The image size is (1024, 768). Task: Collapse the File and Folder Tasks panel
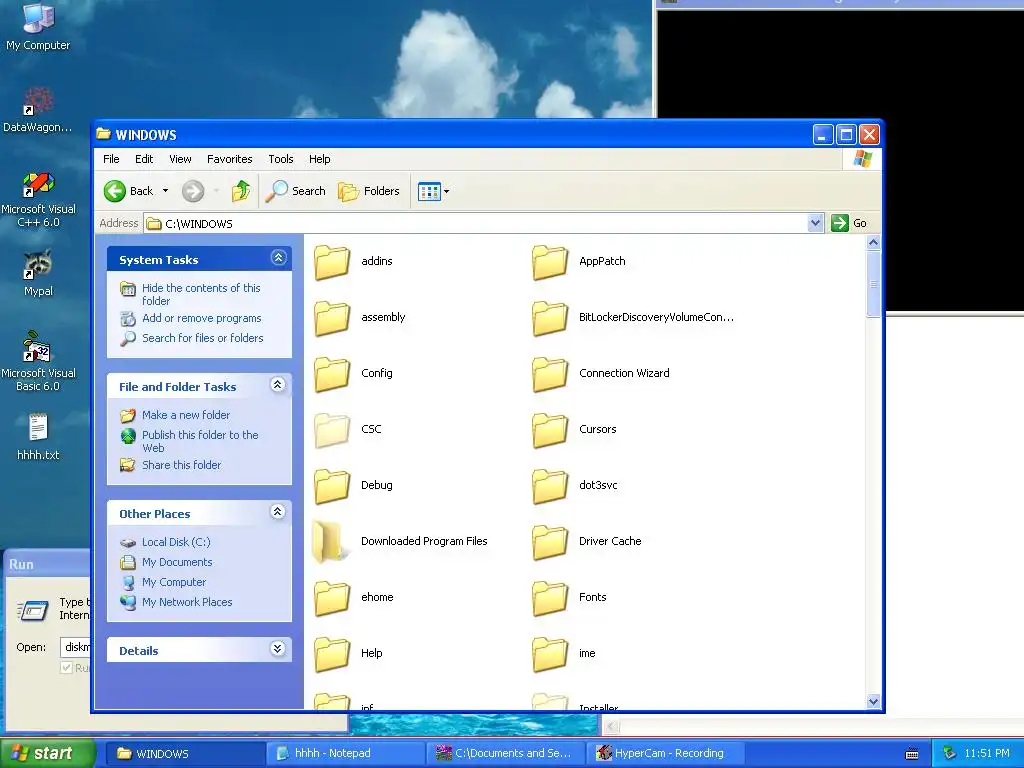(278, 385)
